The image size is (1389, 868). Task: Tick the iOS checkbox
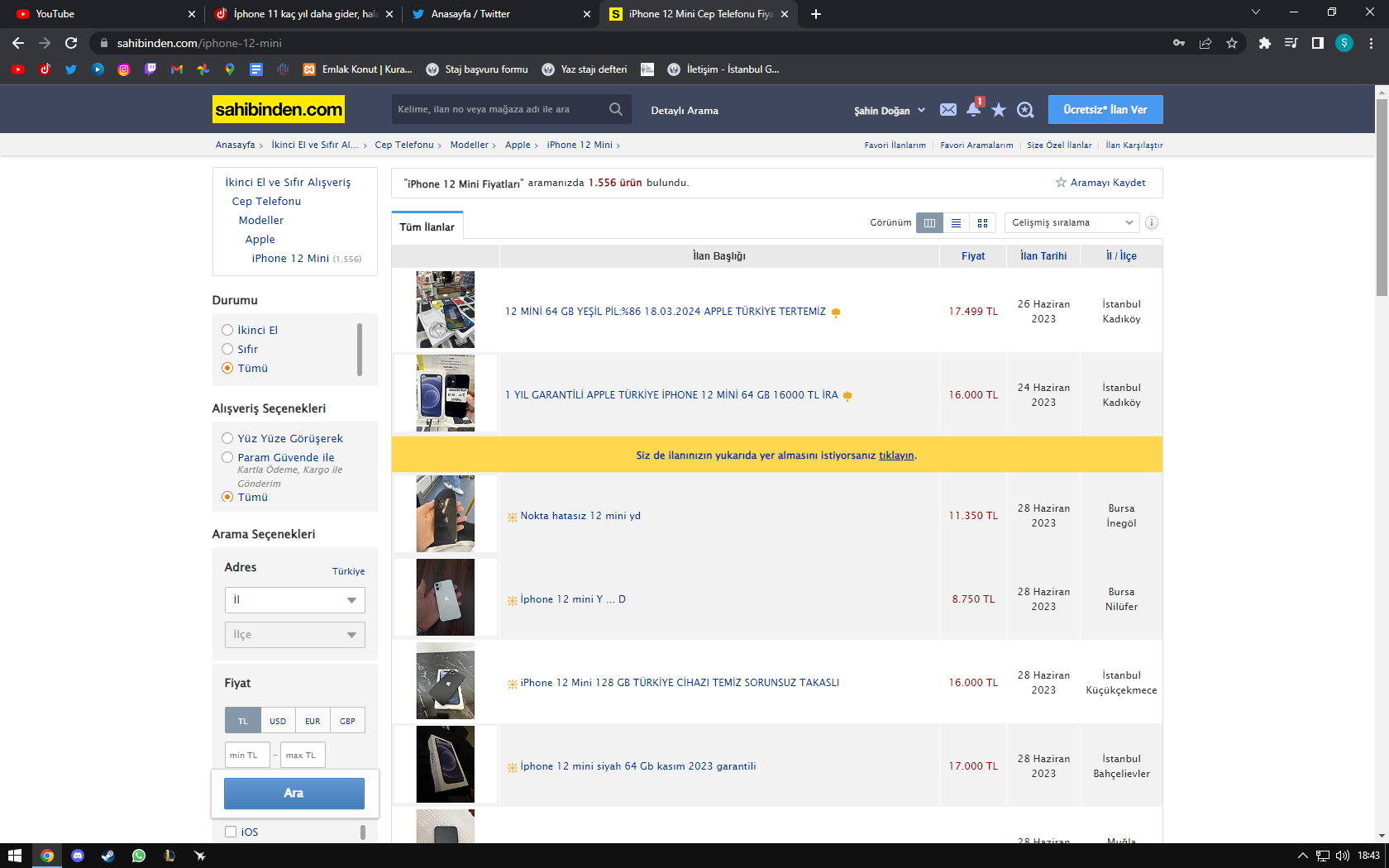[x=231, y=832]
